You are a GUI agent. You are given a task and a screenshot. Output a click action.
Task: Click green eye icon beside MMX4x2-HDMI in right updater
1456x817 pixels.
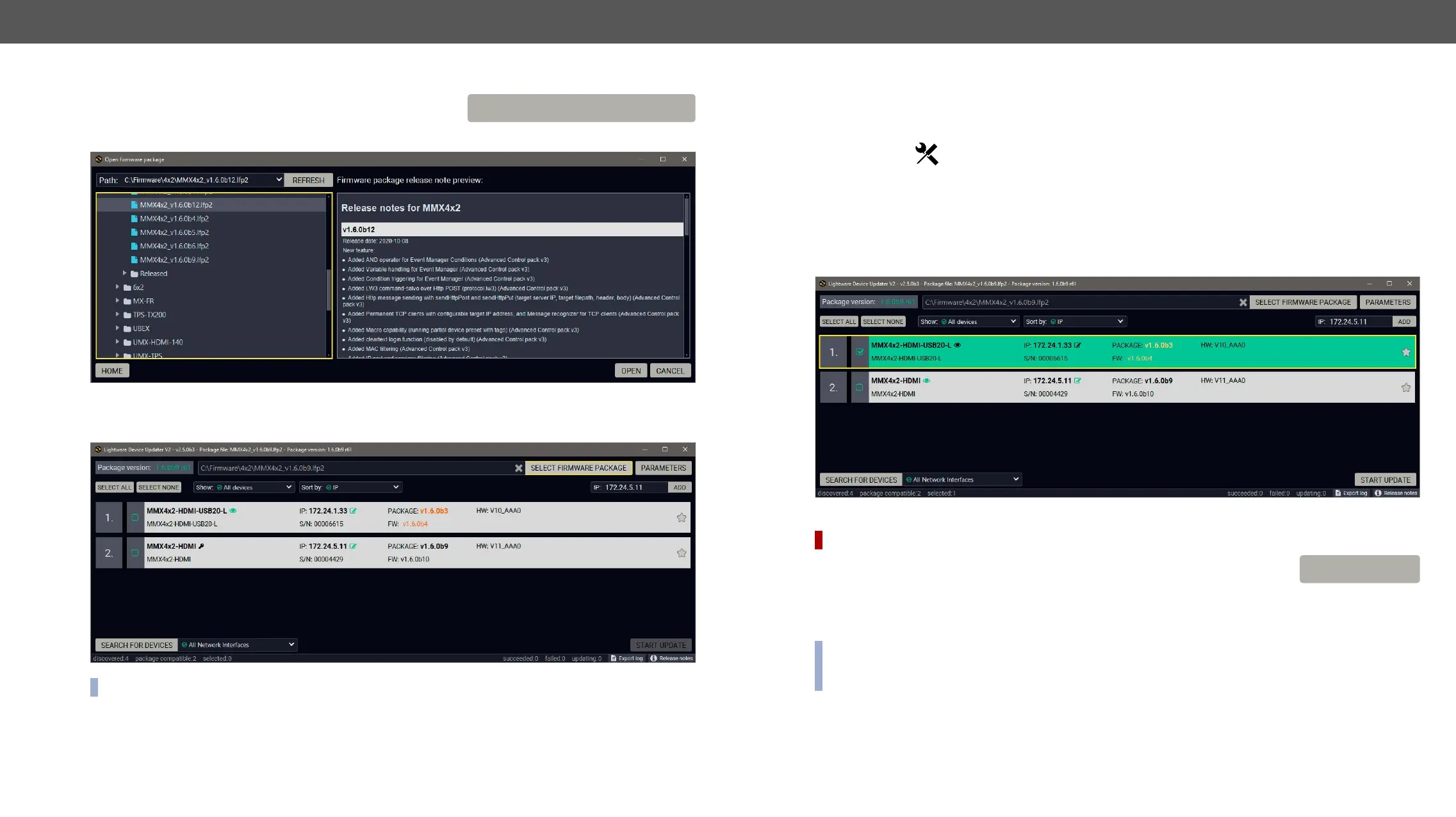(x=926, y=380)
